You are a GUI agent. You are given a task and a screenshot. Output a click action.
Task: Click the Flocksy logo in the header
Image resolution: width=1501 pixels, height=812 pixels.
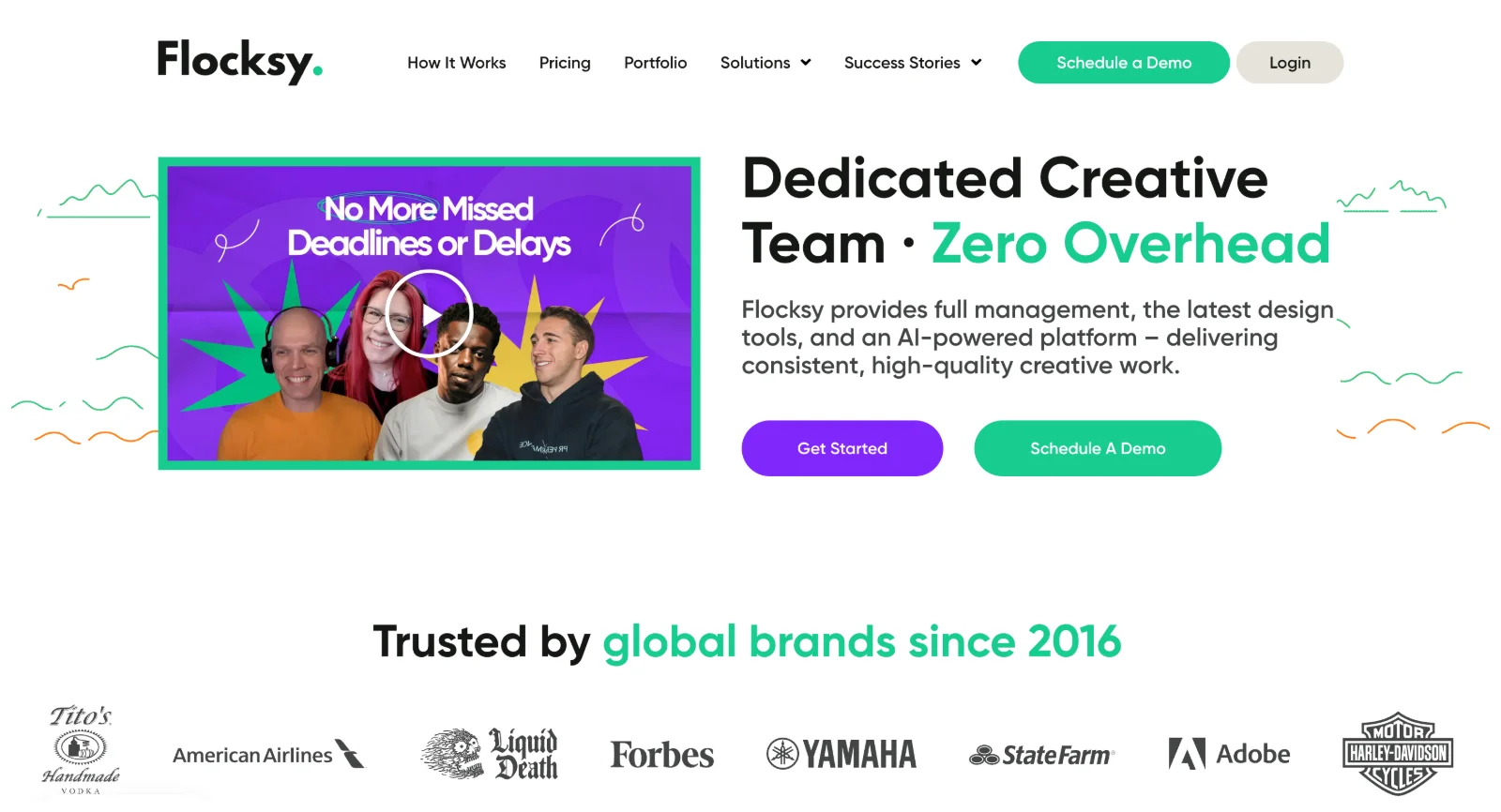coord(239,61)
